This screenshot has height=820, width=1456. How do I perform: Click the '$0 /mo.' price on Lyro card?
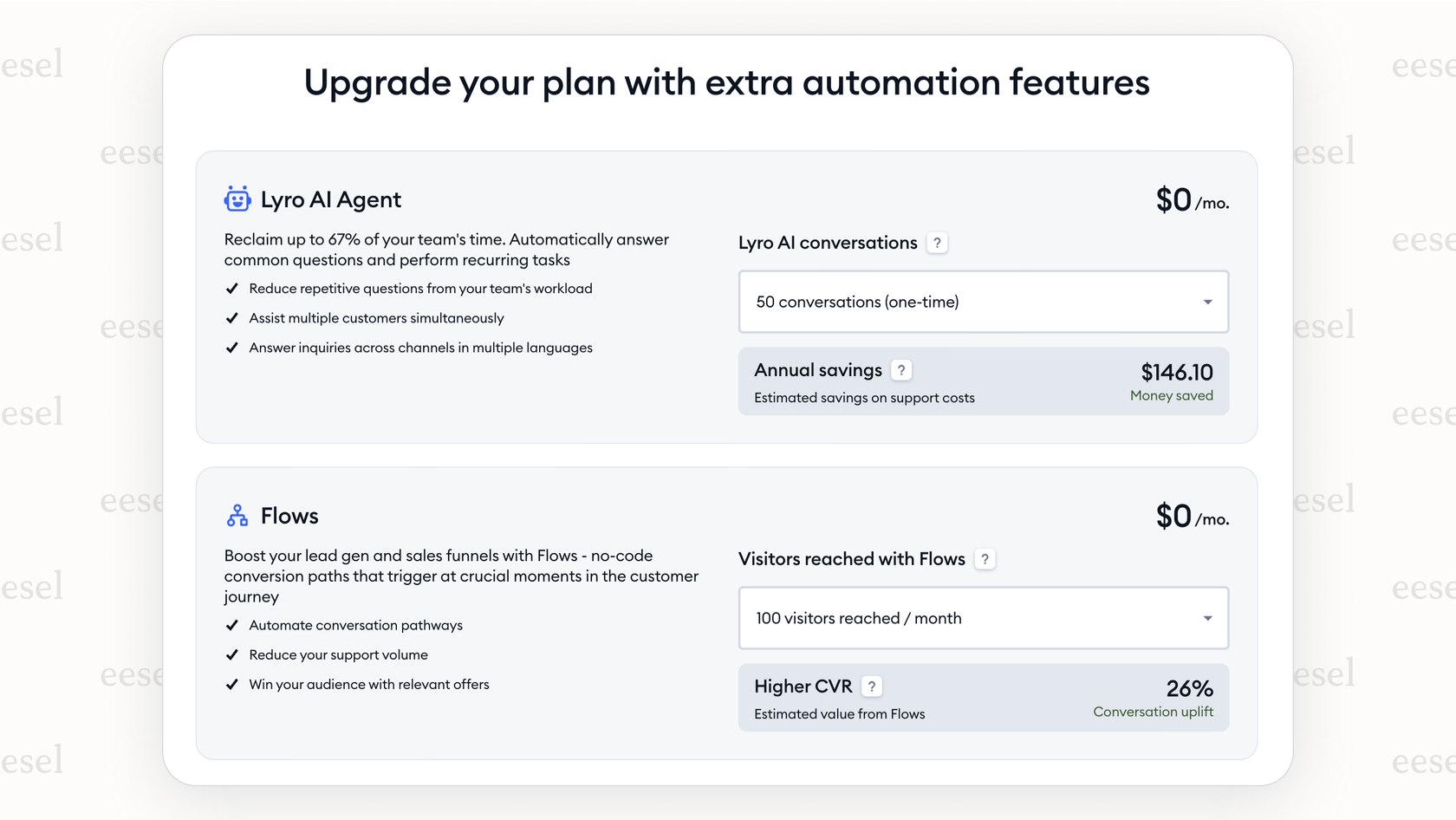click(1193, 200)
